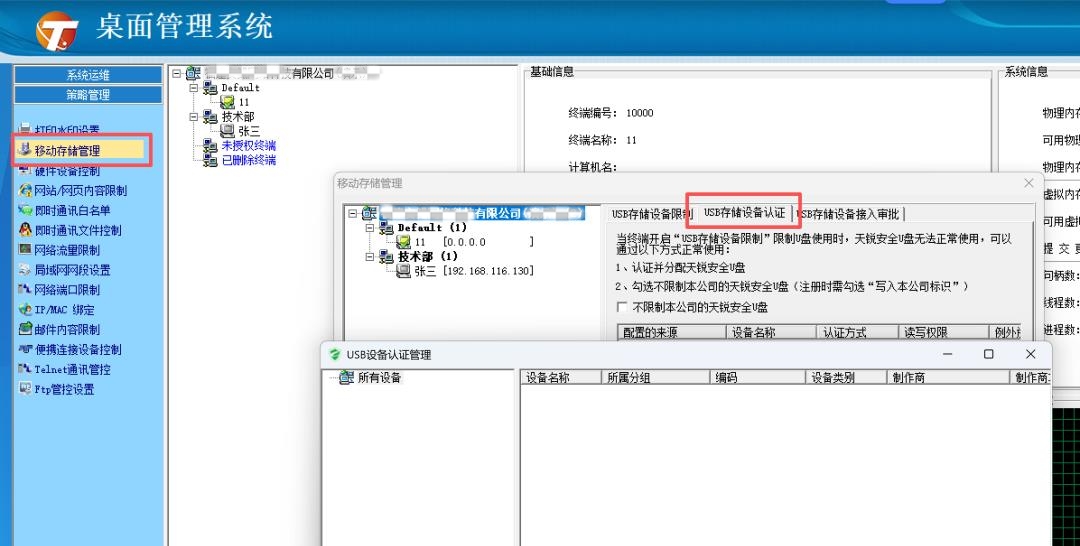Open 网络流量限制 policy
Screen dimensions: 1080x546
coord(67,250)
